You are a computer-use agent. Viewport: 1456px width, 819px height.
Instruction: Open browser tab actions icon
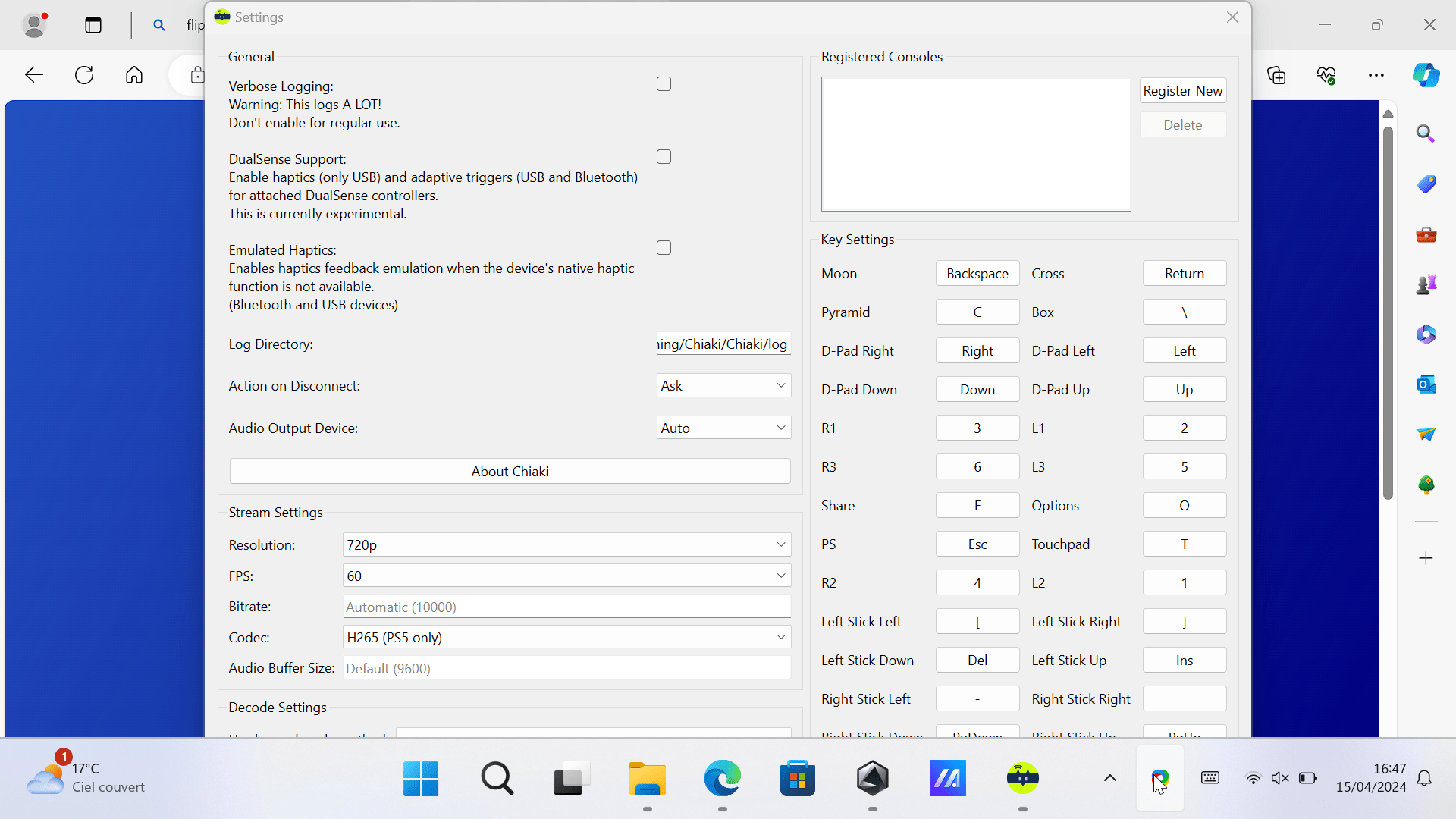[93, 25]
